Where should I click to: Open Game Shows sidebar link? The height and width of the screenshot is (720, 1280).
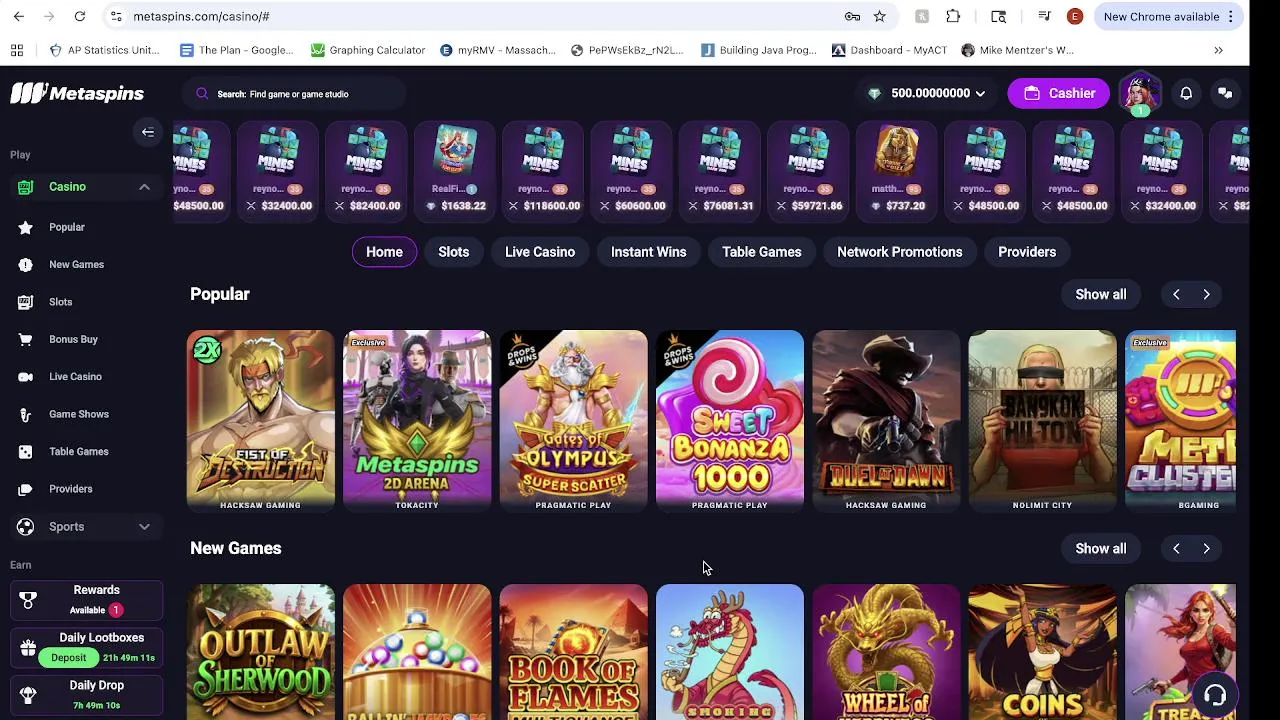79,414
